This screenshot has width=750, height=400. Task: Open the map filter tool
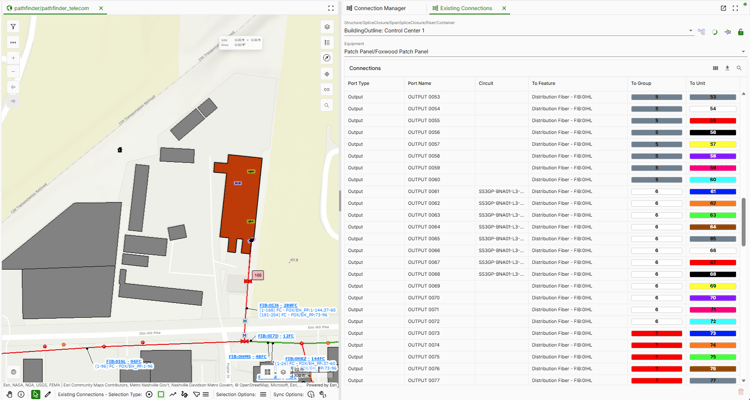(x=13, y=27)
